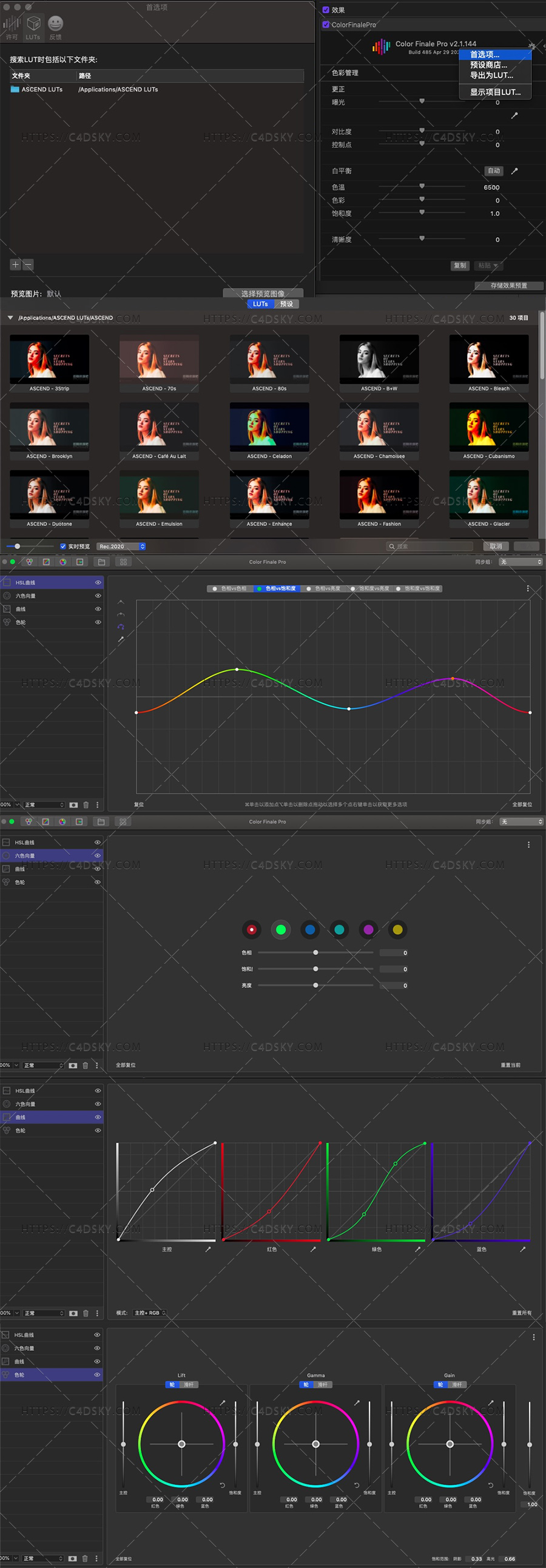This screenshot has width=546, height=1568.
Task: Toggle the 效果 effects checkbox
Action: (326, 10)
